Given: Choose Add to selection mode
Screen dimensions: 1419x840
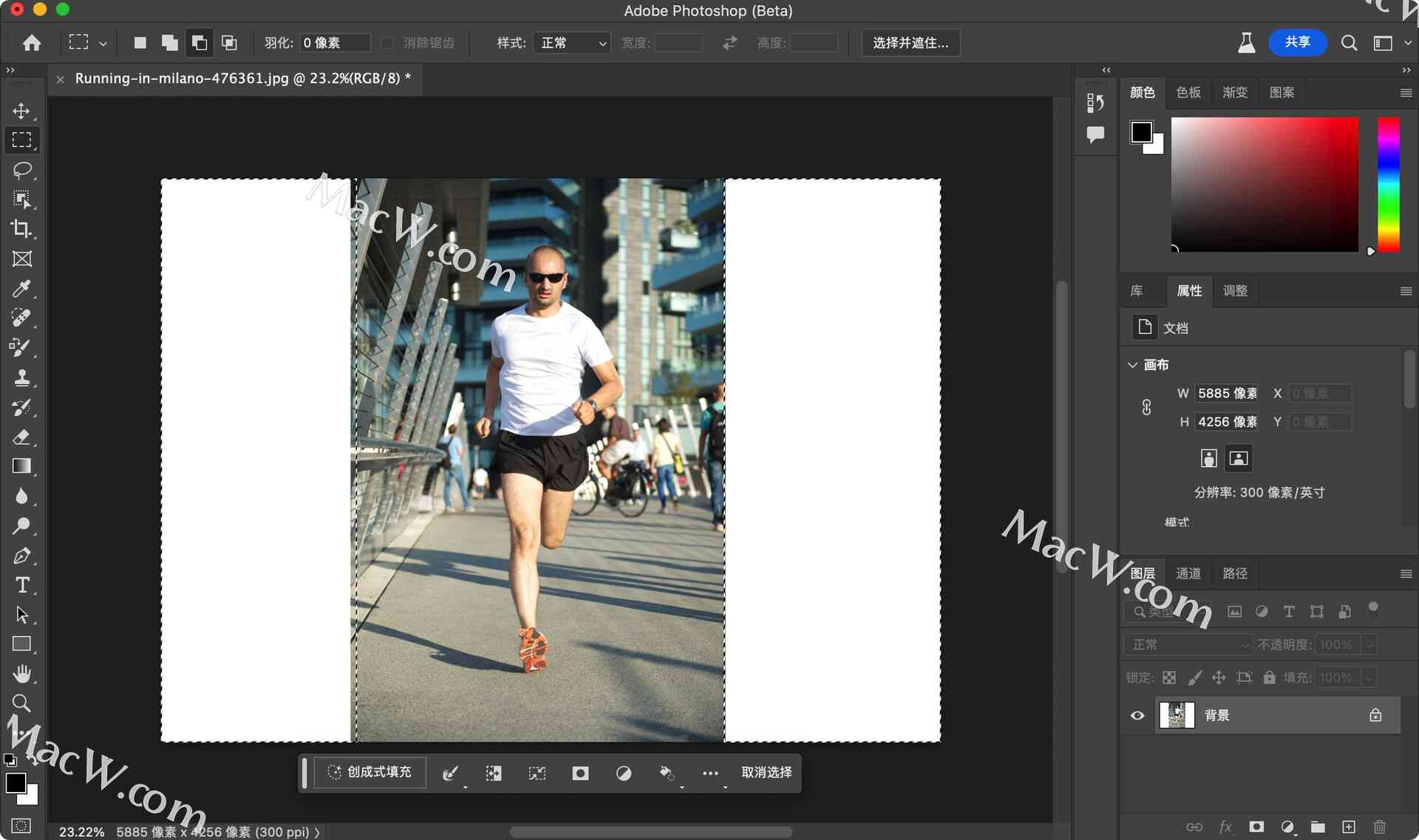Looking at the screenshot, I should click(169, 43).
